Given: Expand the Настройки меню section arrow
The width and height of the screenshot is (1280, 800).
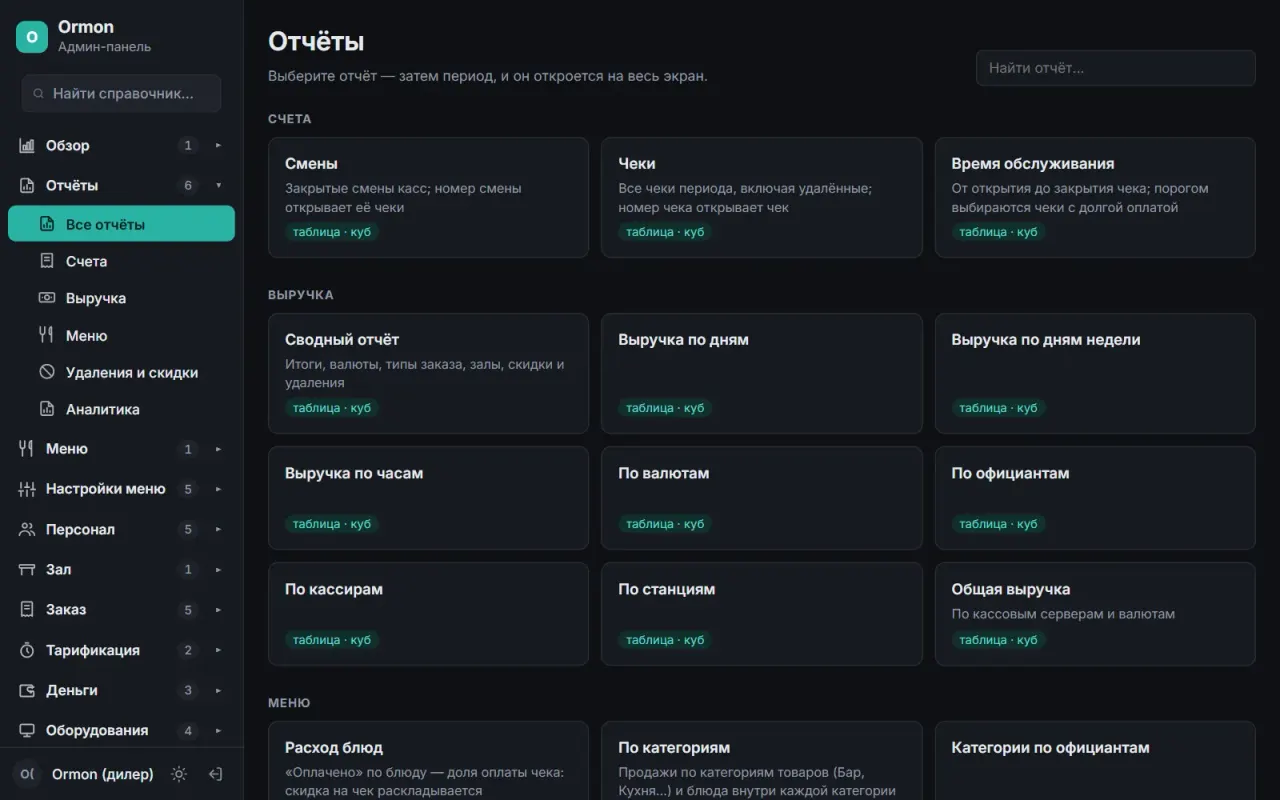Looking at the screenshot, I should (x=218, y=489).
